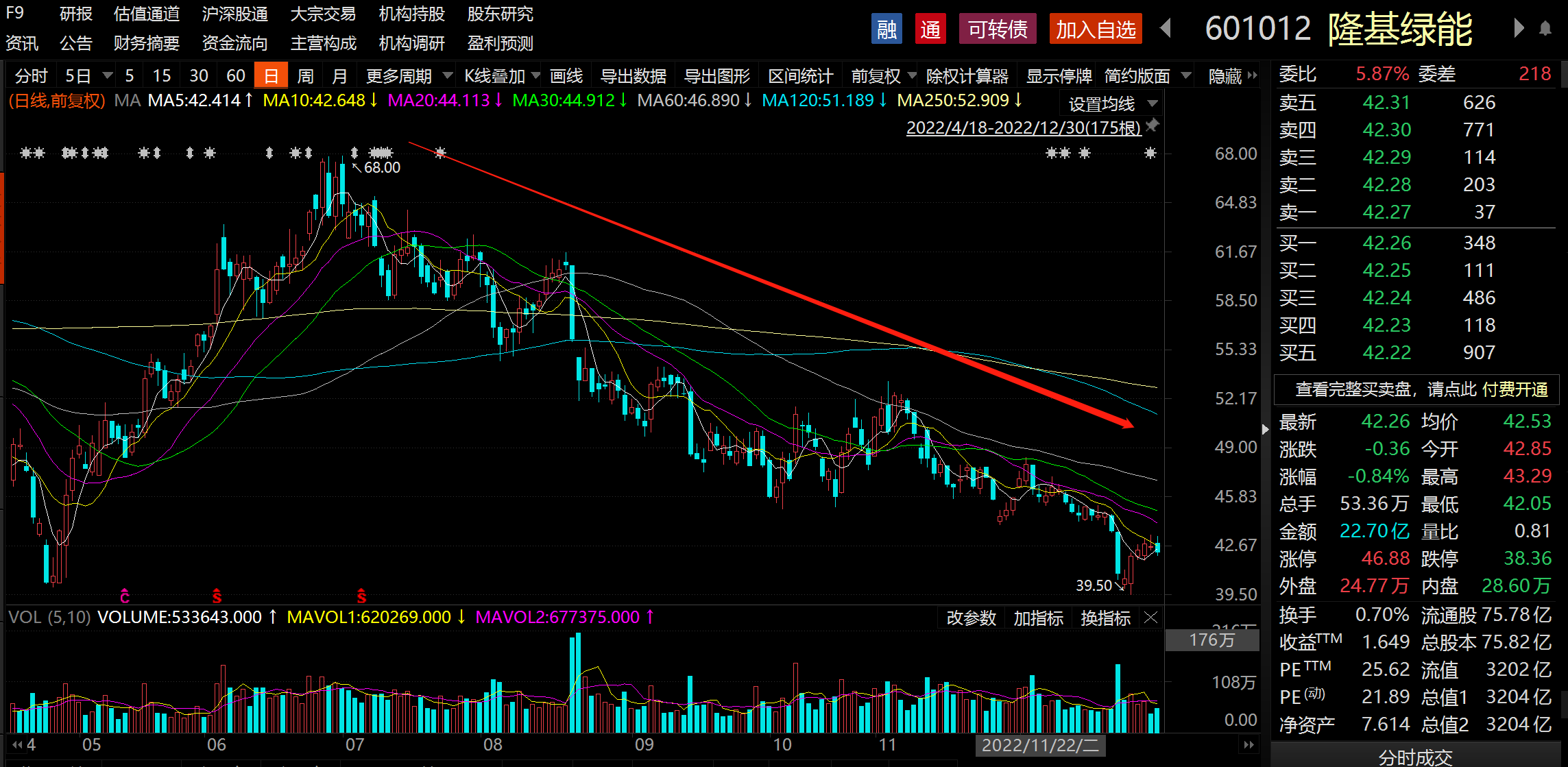Click the 付费开通 link
The width and height of the screenshot is (1568, 767).
[x=1514, y=389]
